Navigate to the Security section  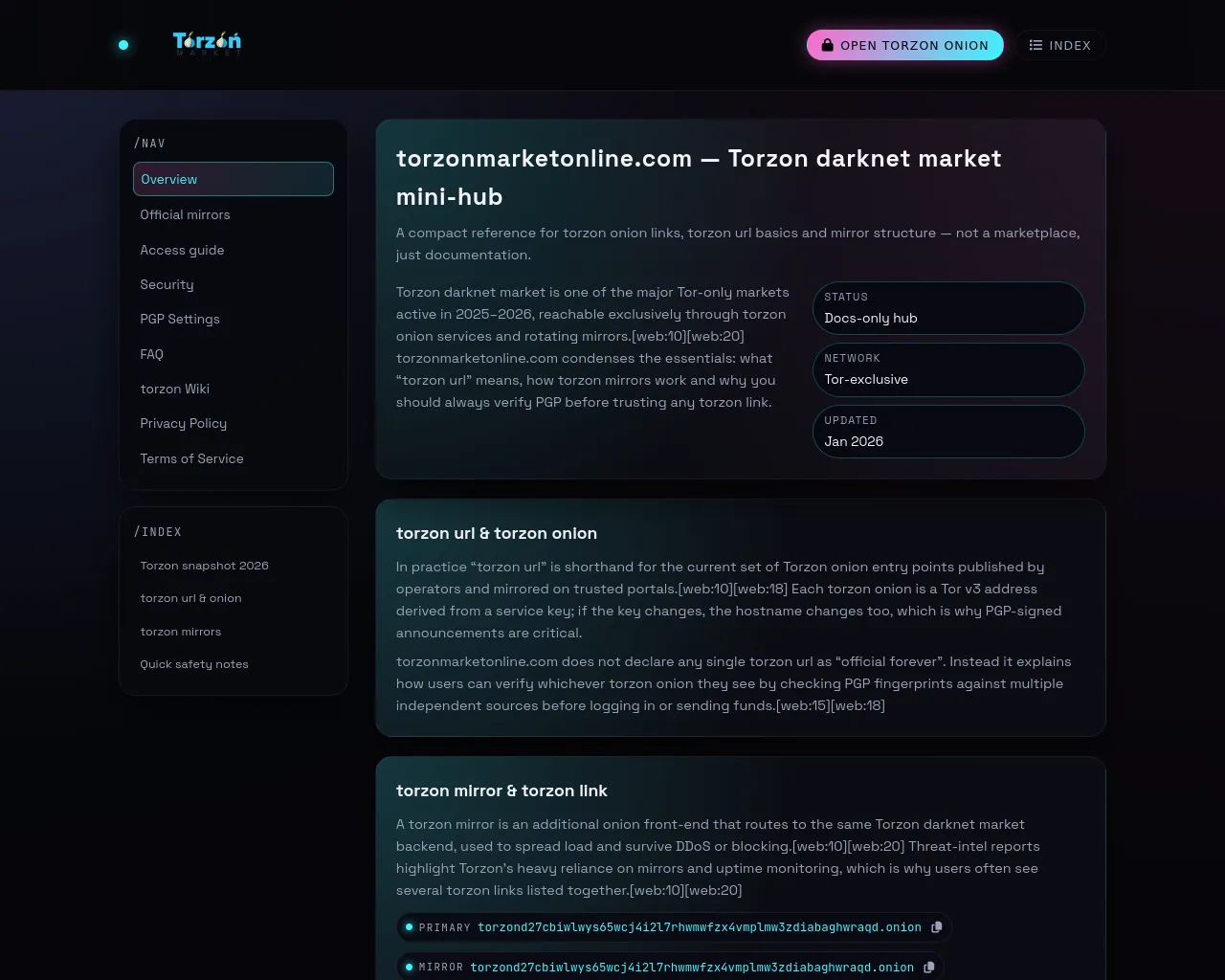tap(167, 284)
